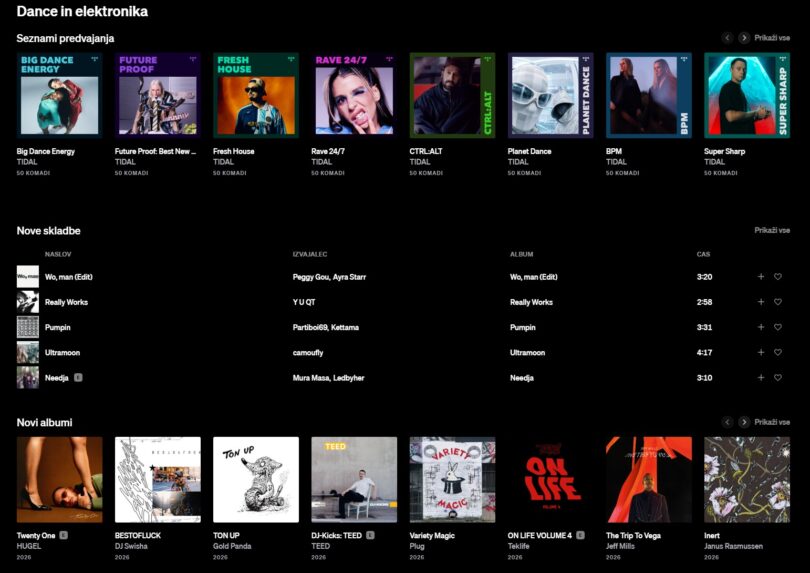Show all albums in Novi albumi section
Image resolution: width=810 pixels, height=573 pixels.
tap(772, 422)
